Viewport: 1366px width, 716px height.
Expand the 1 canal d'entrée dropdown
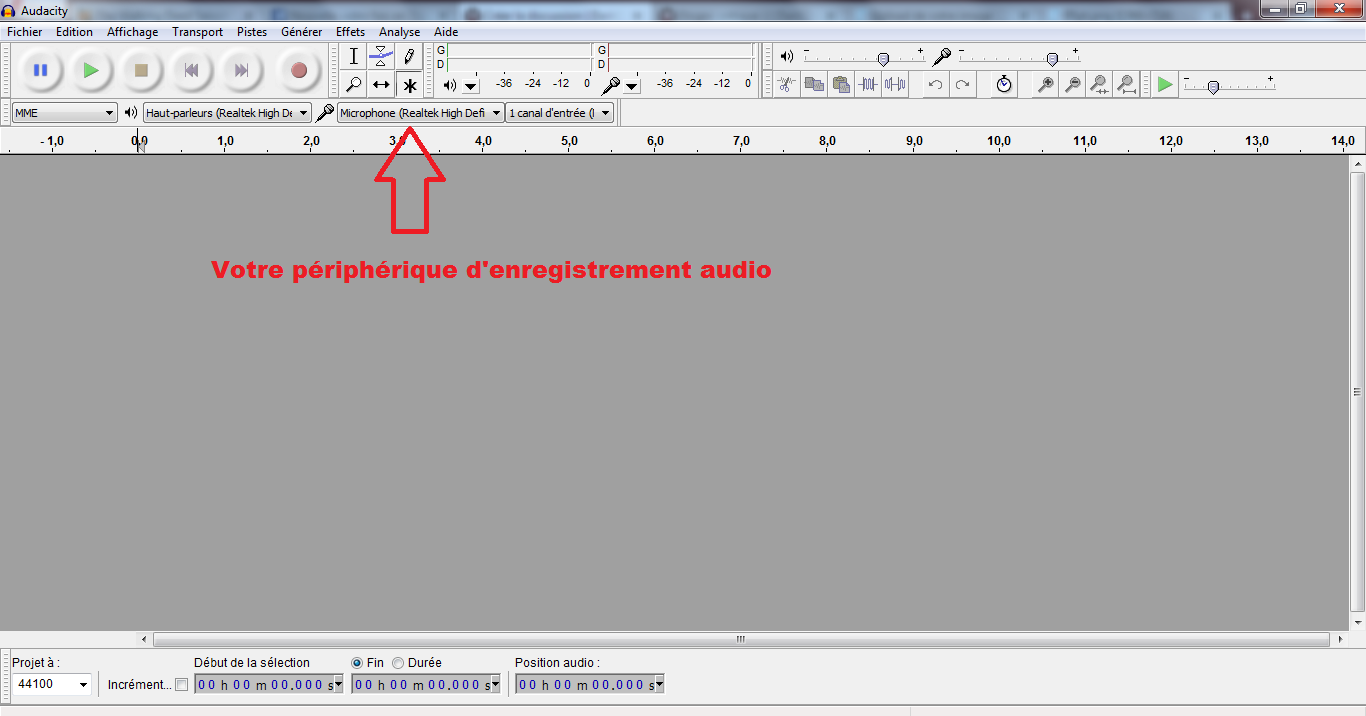[559, 112]
